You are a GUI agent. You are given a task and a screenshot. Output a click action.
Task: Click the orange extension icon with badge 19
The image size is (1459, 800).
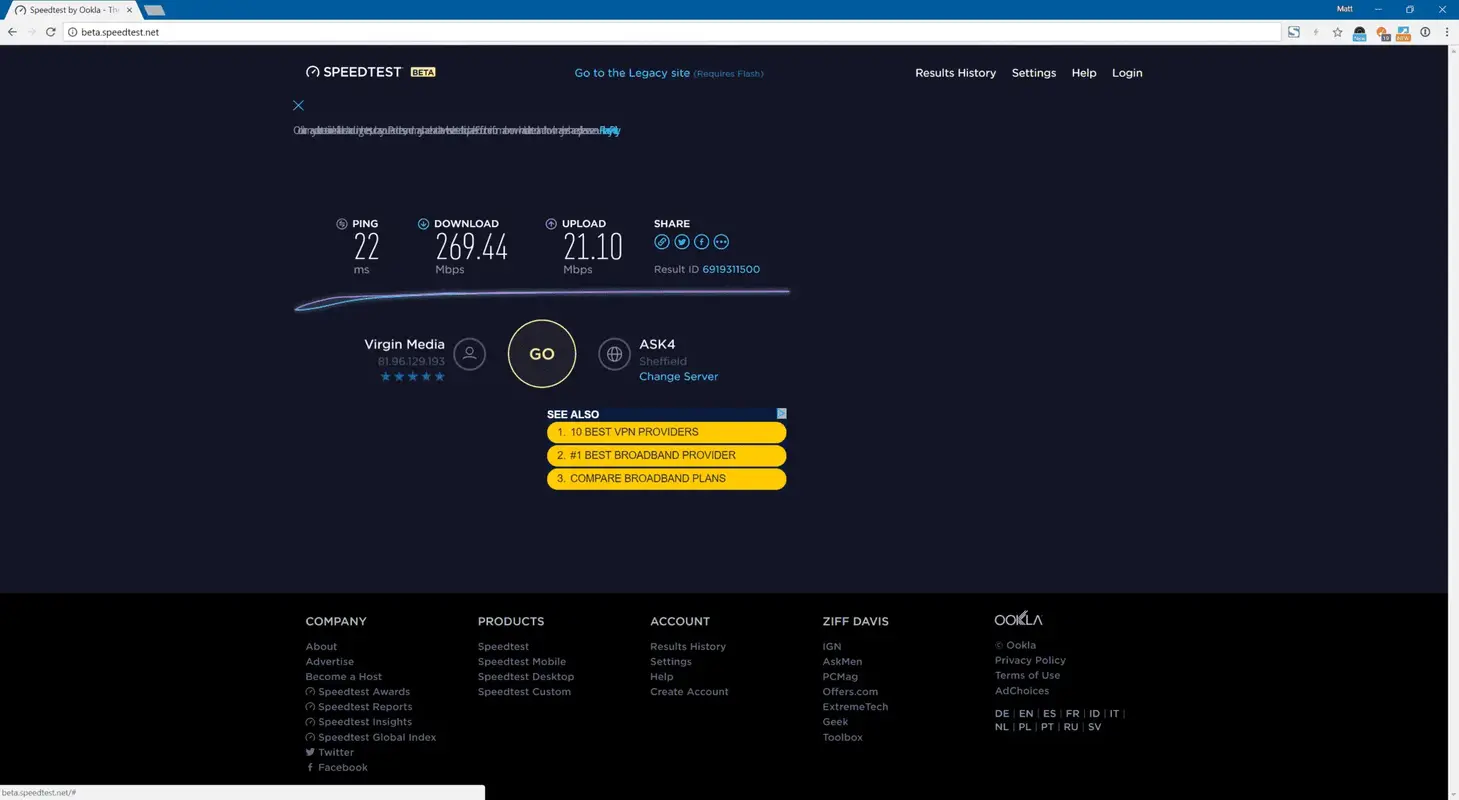1382,33
